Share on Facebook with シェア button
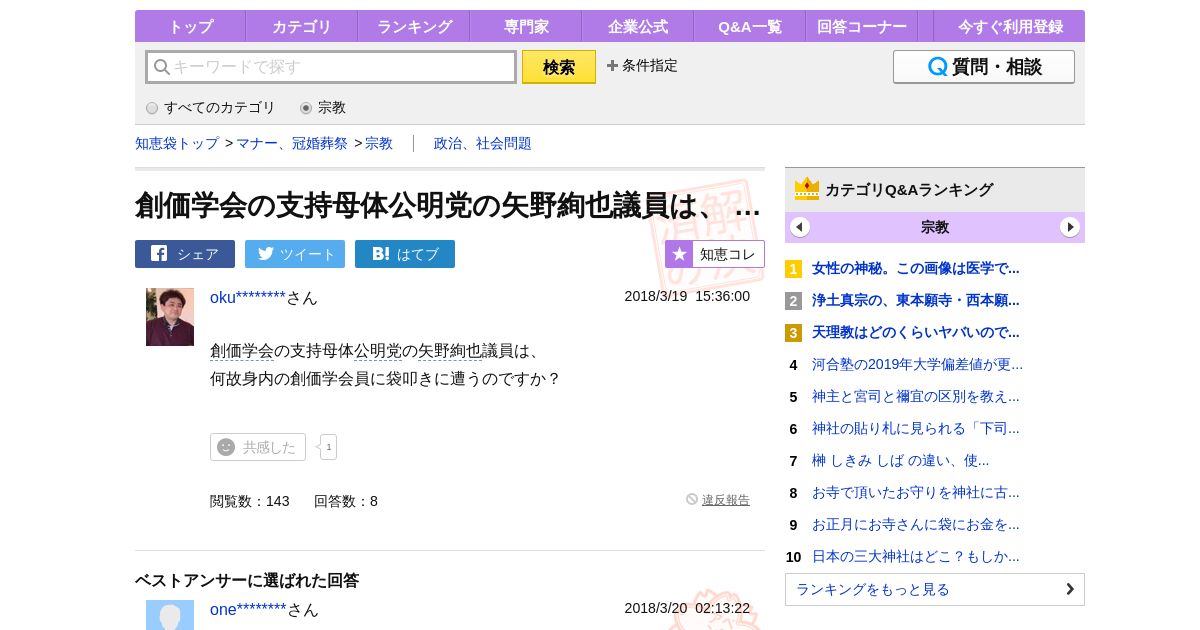 click(x=185, y=254)
